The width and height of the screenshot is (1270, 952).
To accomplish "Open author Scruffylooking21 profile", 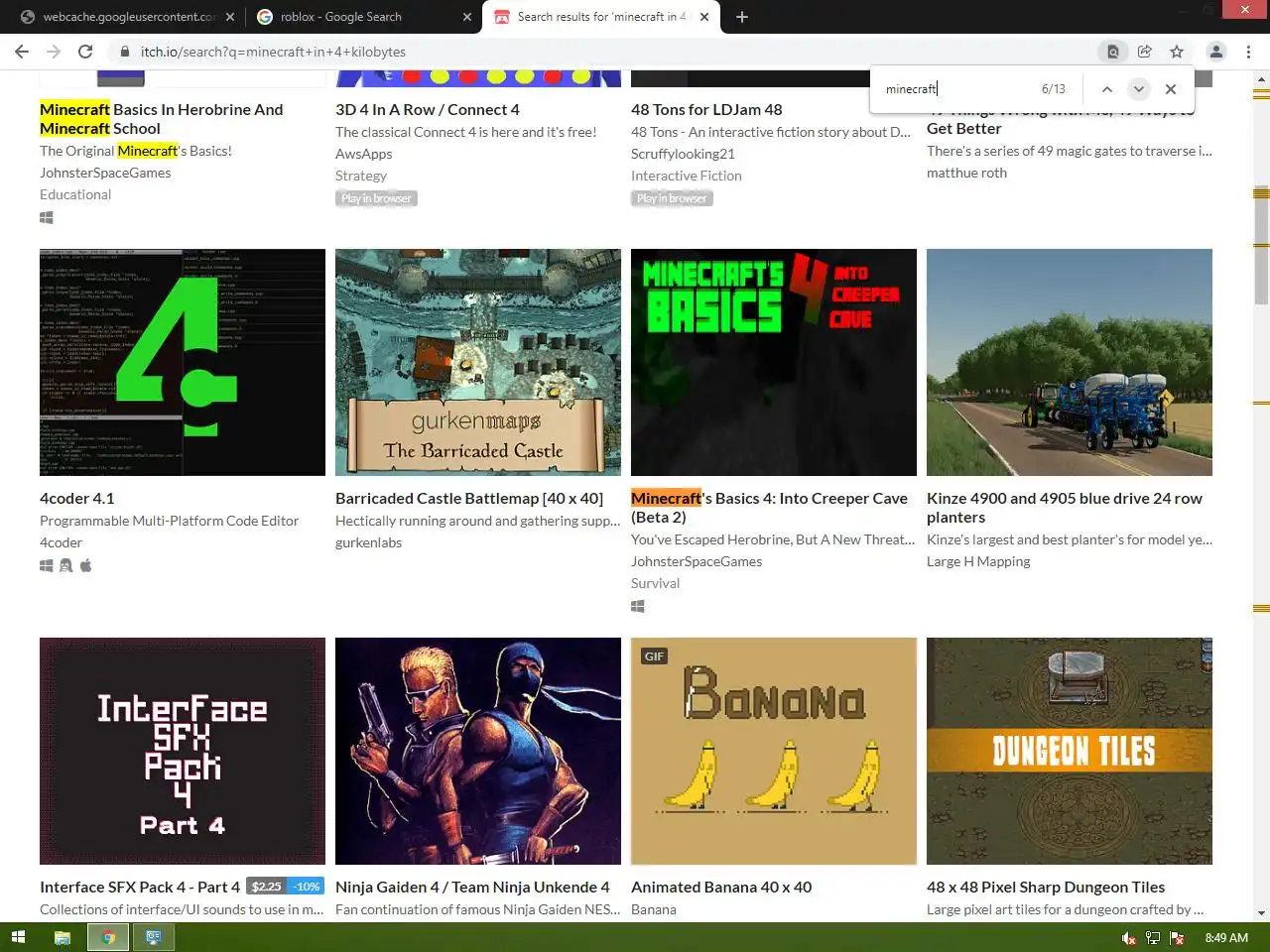I will pyautogui.click(x=683, y=154).
